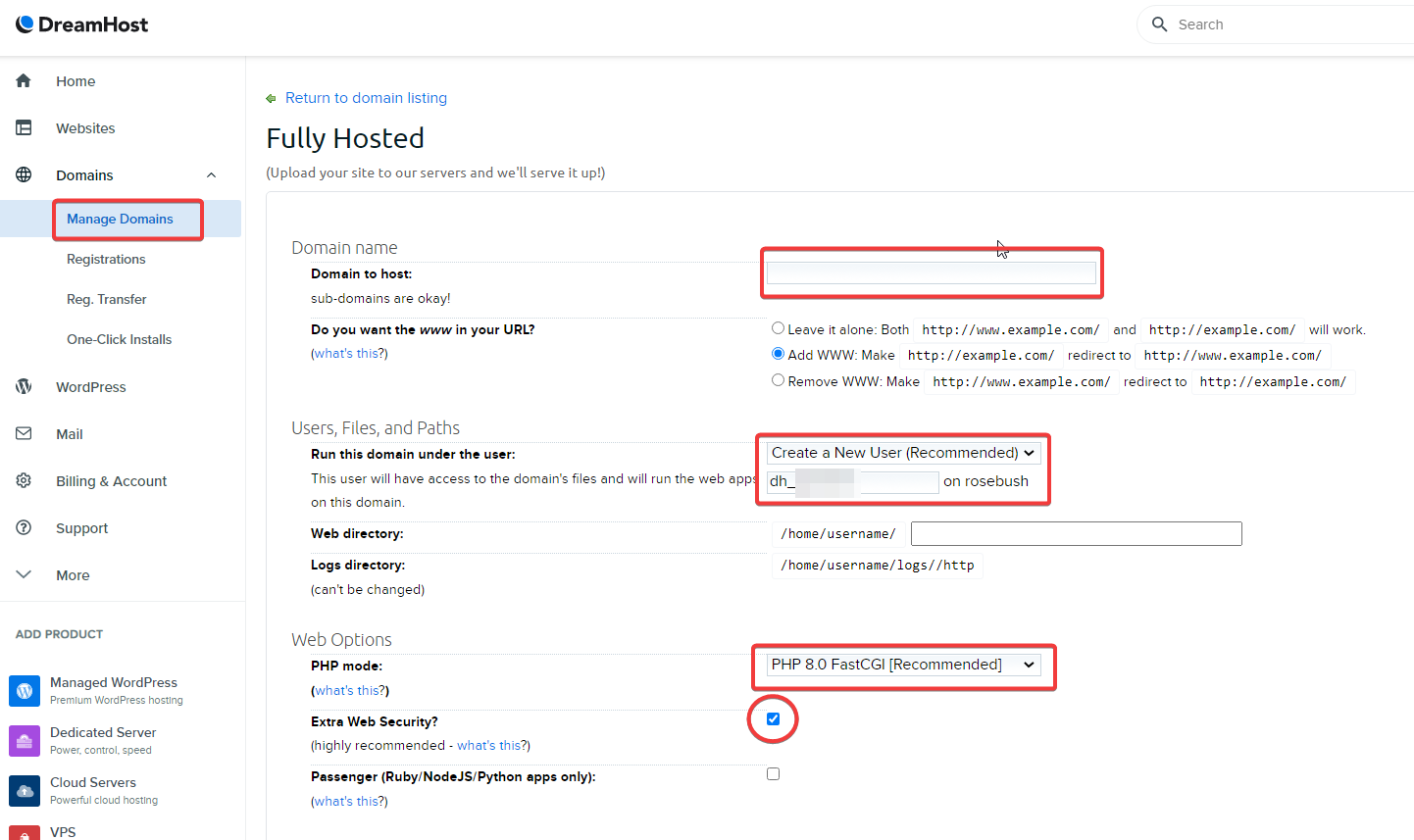Select the Remove WWW radio button
This screenshot has width=1414, height=840.
pos(778,380)
